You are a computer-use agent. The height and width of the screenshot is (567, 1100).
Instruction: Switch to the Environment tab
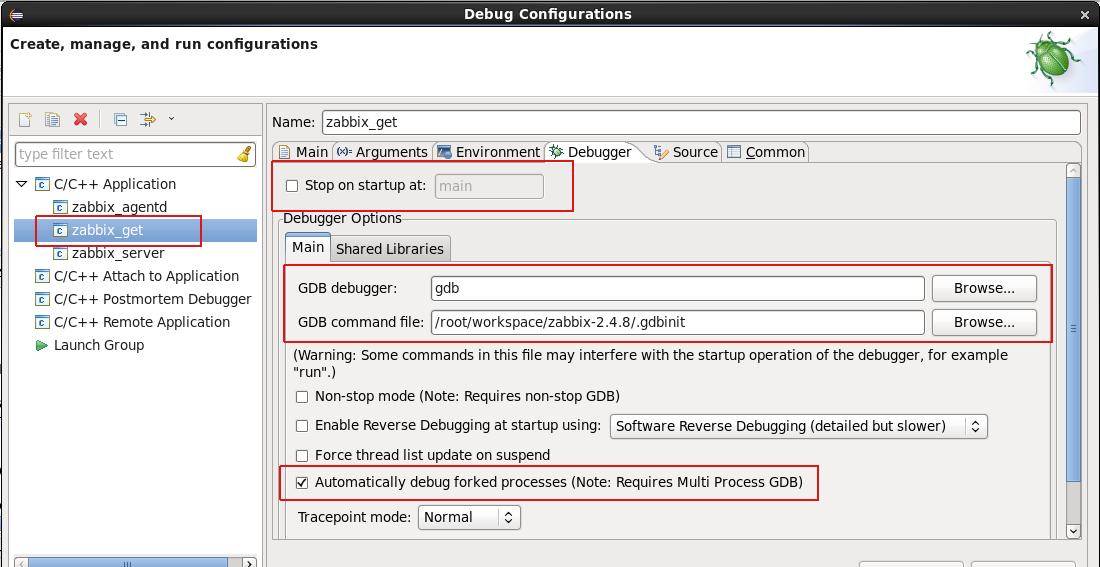pos(488,152)
